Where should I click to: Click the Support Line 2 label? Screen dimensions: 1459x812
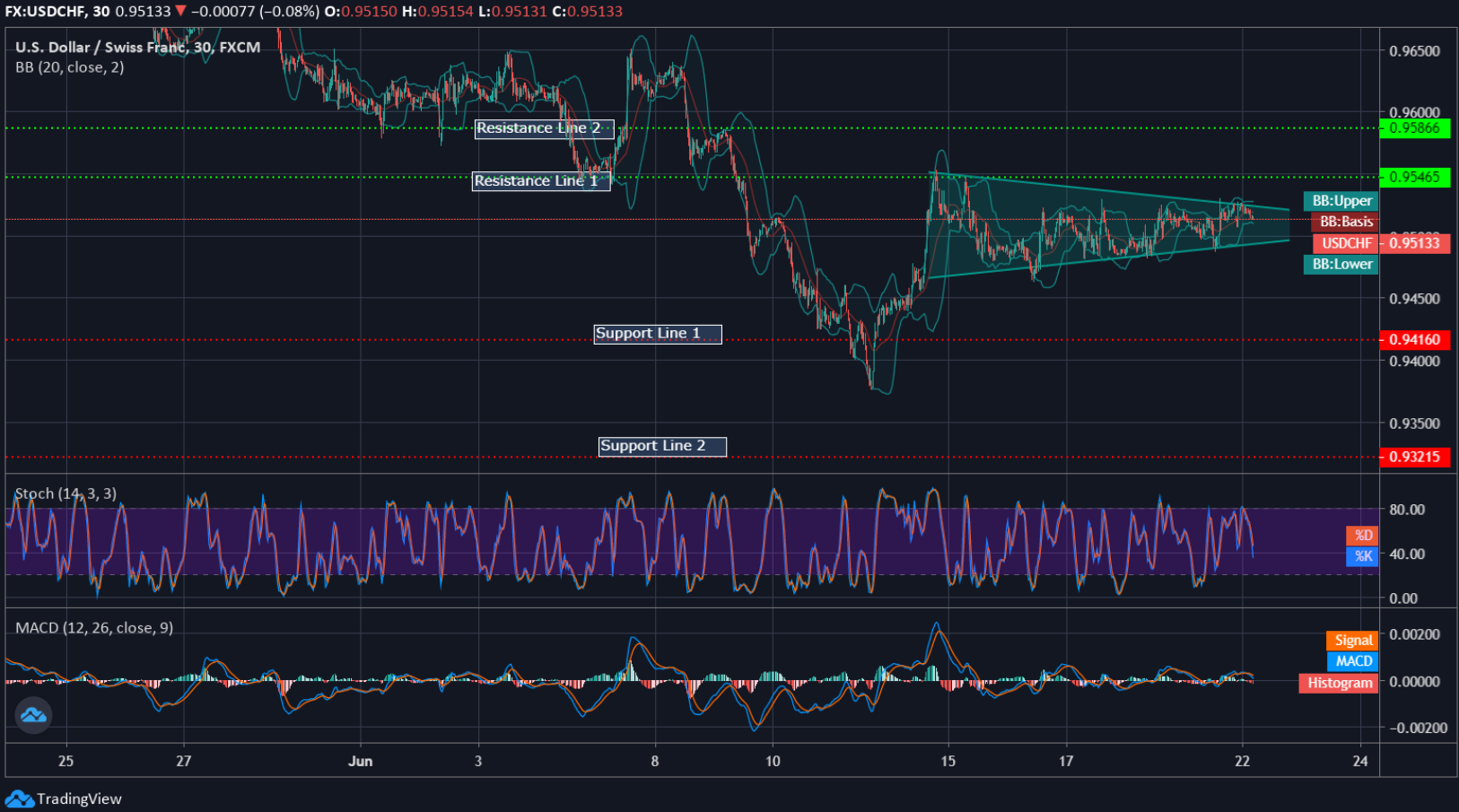point(661,446)
